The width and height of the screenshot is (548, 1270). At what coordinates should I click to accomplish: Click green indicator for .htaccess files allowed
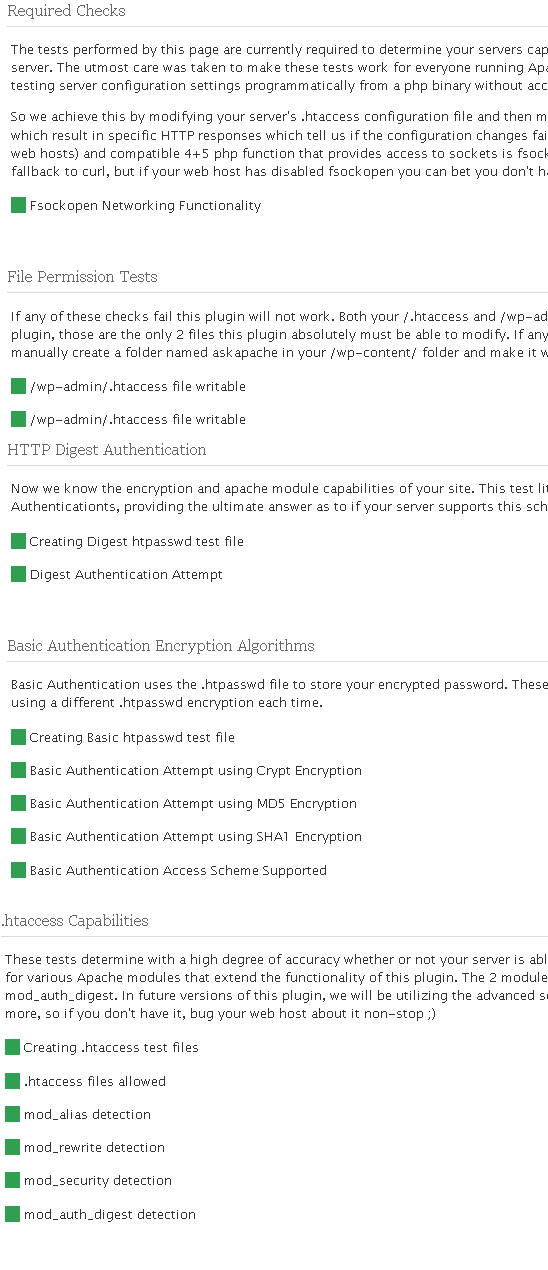coord(12,1081)
